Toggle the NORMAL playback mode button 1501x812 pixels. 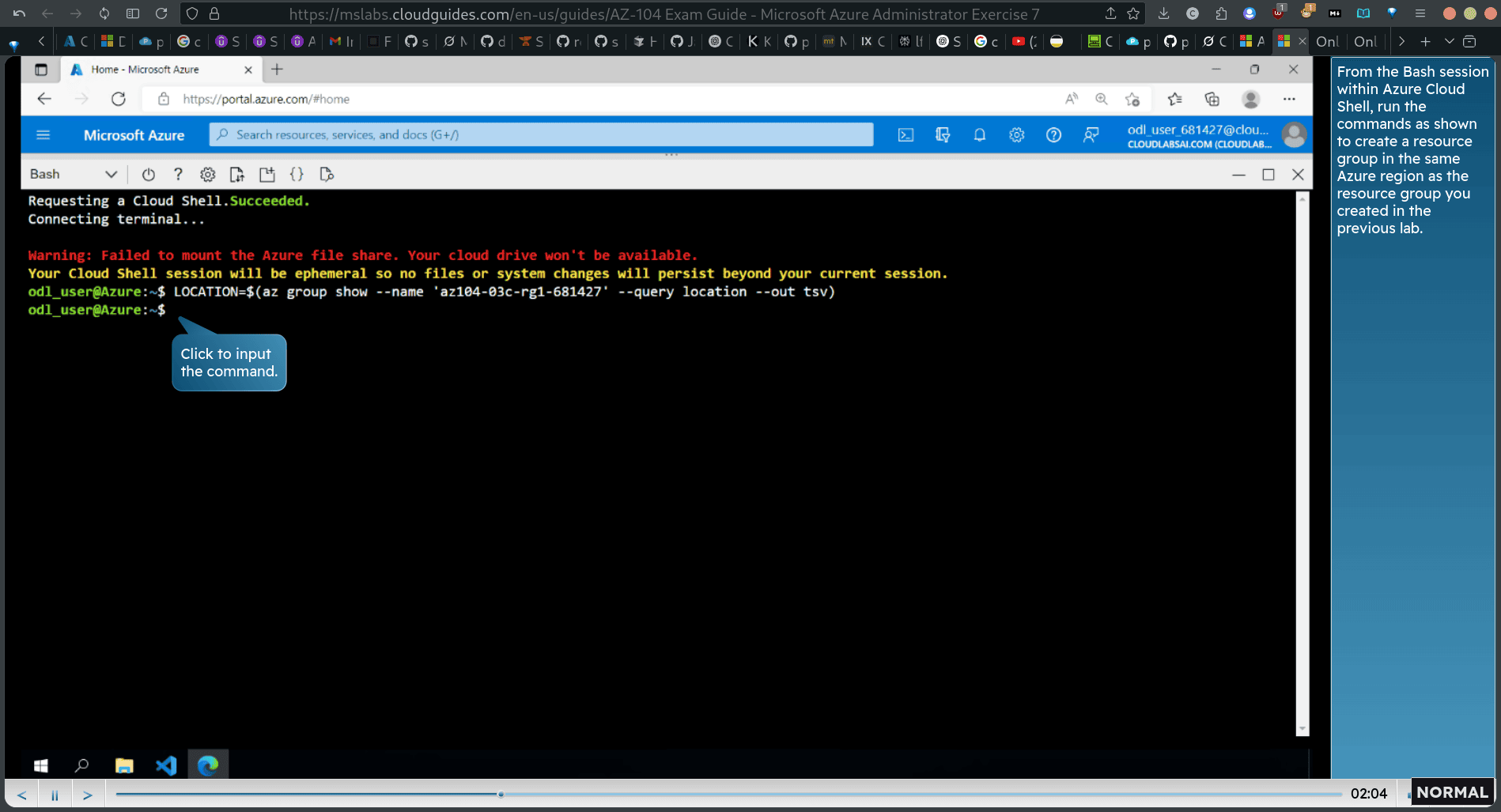click(x=1452, y=792)
